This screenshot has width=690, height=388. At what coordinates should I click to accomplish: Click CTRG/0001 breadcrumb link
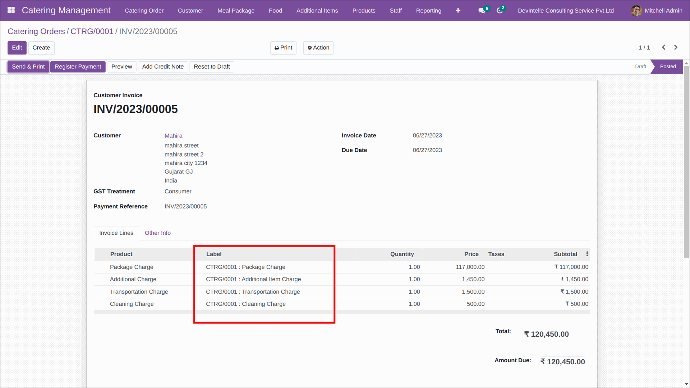click(x=92, y=31)
